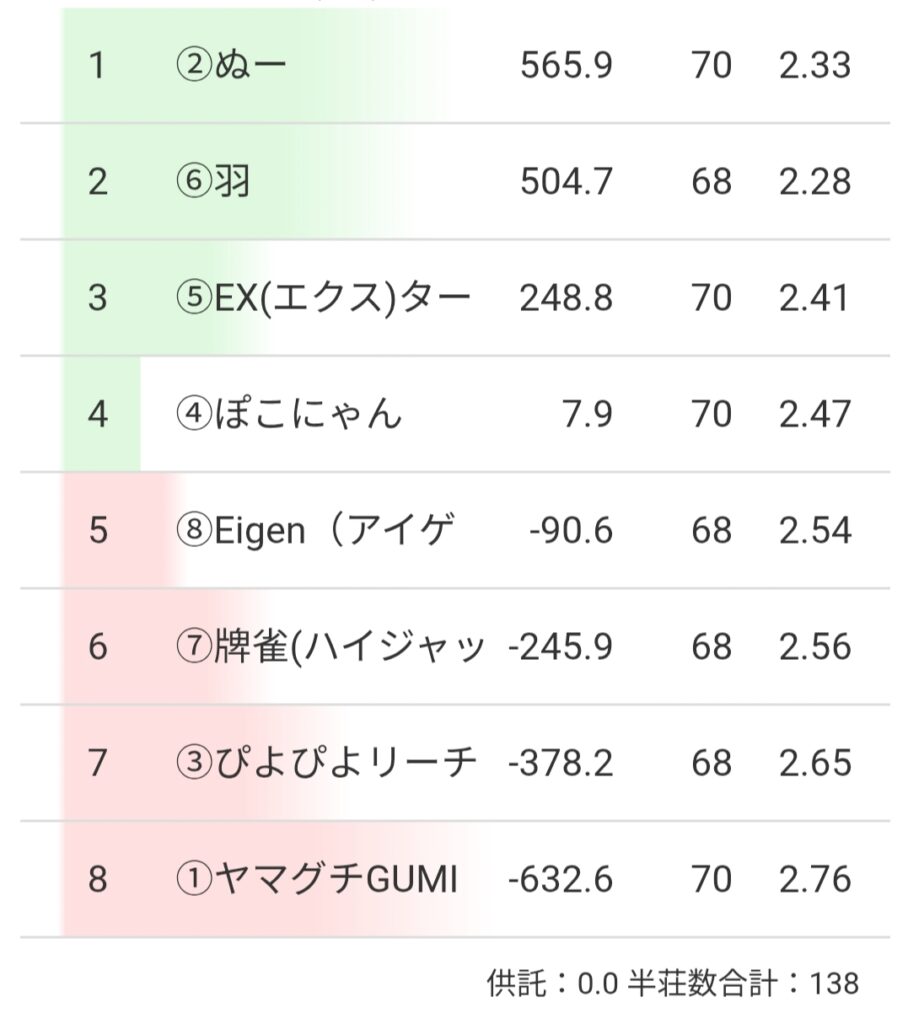Image resolution: width=908 pixels, height=1024 pixels.
Task: Click the 565.9 score value
Action: tap(566, 66)
